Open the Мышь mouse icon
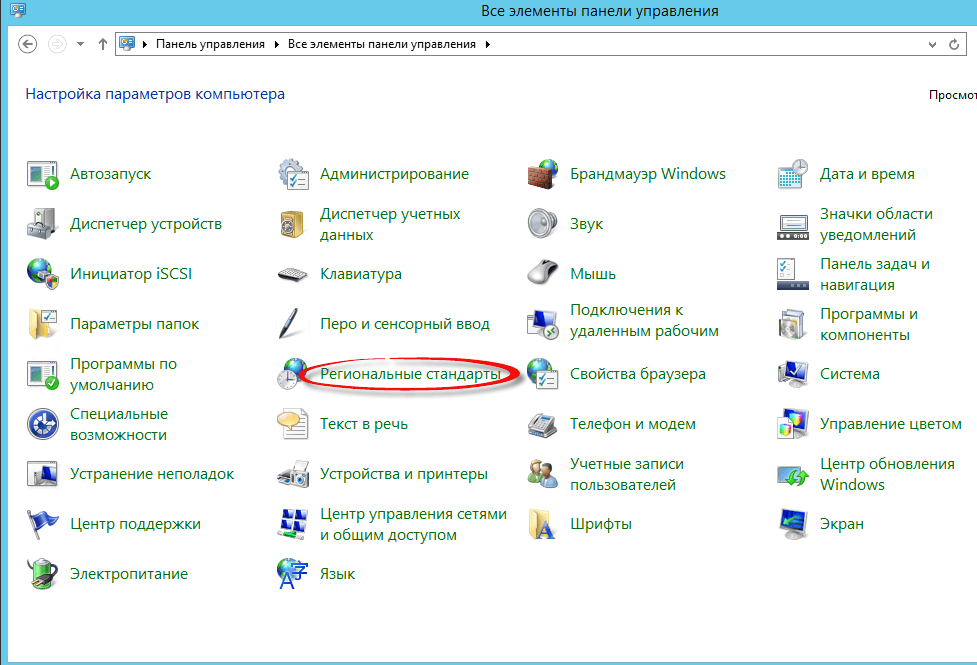The width and height of the screenshot is (977, 665). 543,273
